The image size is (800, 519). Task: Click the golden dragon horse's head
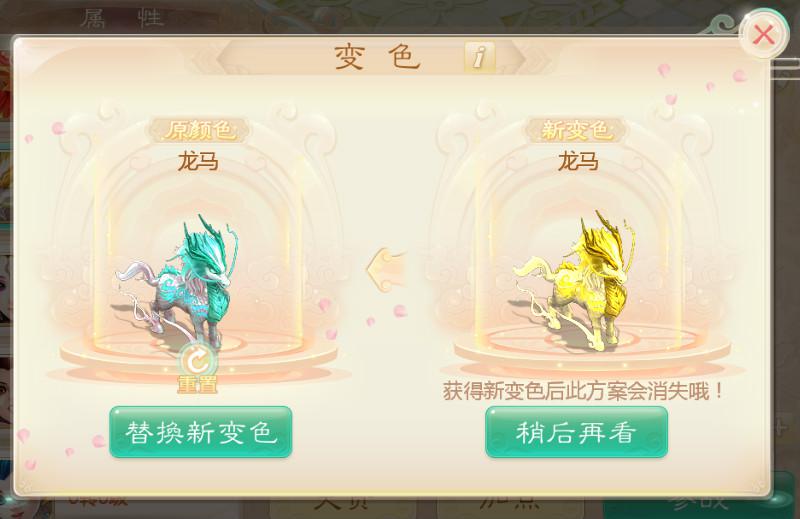click(x=607, y=251)
